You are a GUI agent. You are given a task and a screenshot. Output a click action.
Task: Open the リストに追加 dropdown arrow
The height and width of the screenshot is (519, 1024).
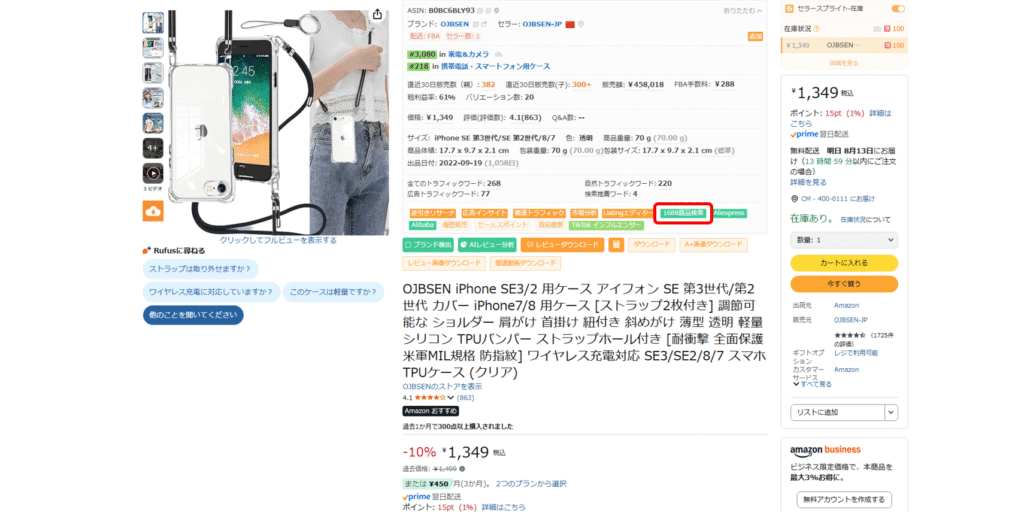point(891,413)
